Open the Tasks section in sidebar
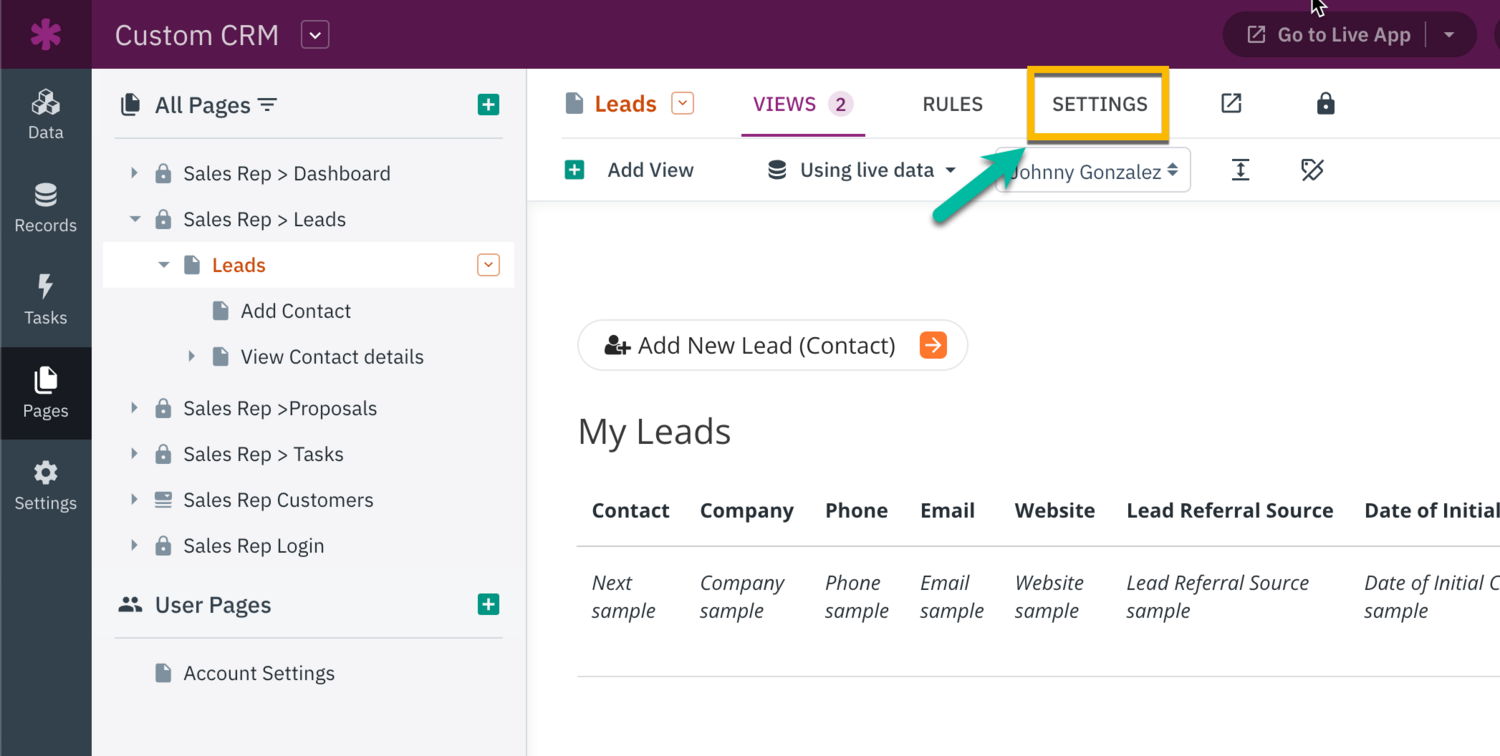 click(x=45, y=300)
